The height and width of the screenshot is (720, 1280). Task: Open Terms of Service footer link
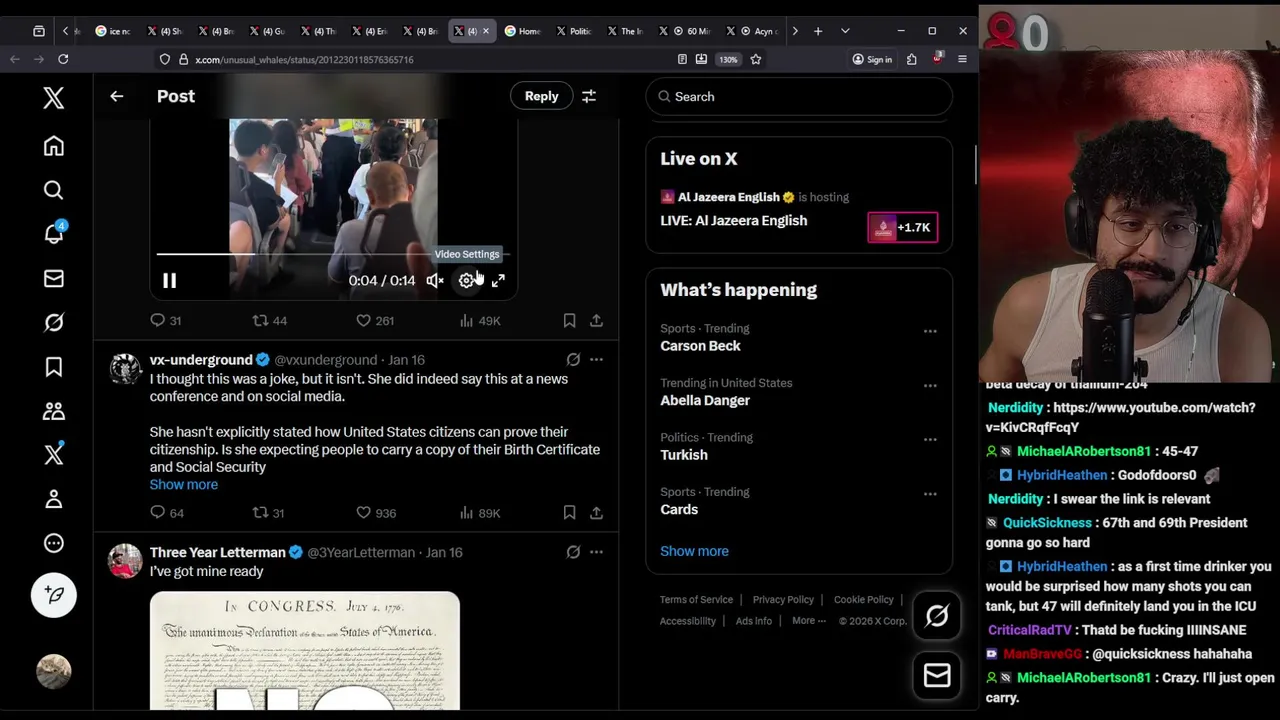pos(696,599)
